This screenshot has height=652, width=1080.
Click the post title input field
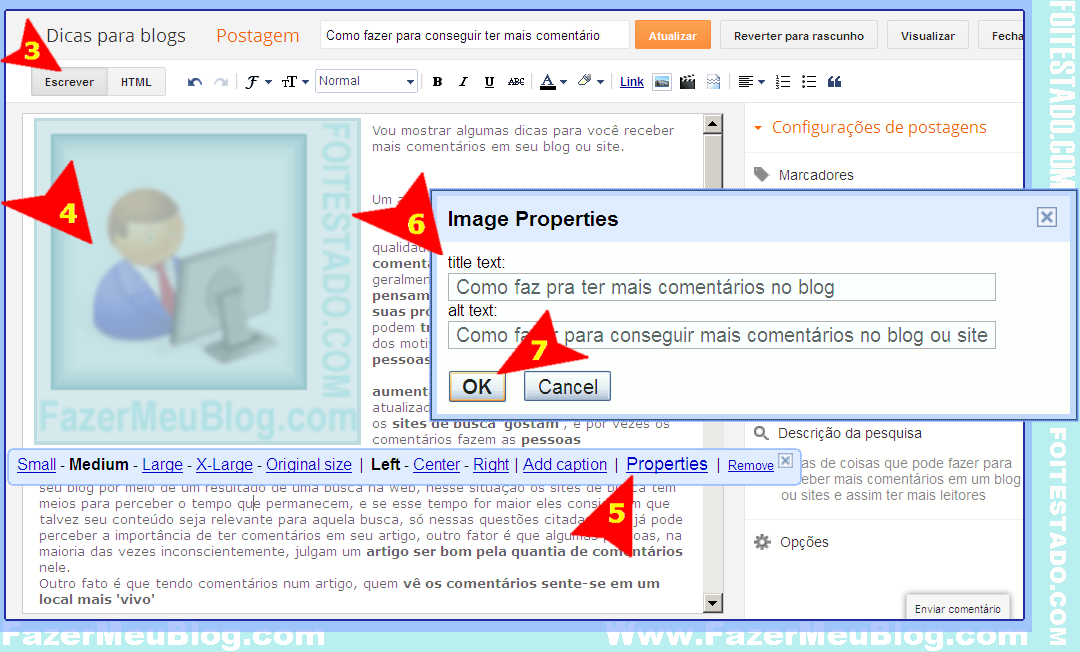pos(474,35)
